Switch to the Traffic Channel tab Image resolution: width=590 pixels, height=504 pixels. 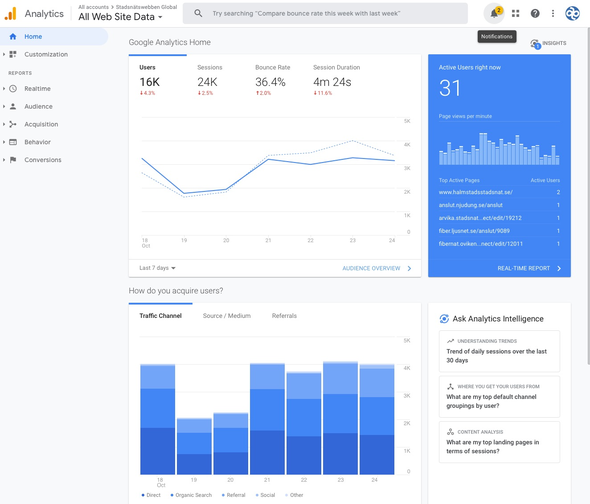click(161, 316)
